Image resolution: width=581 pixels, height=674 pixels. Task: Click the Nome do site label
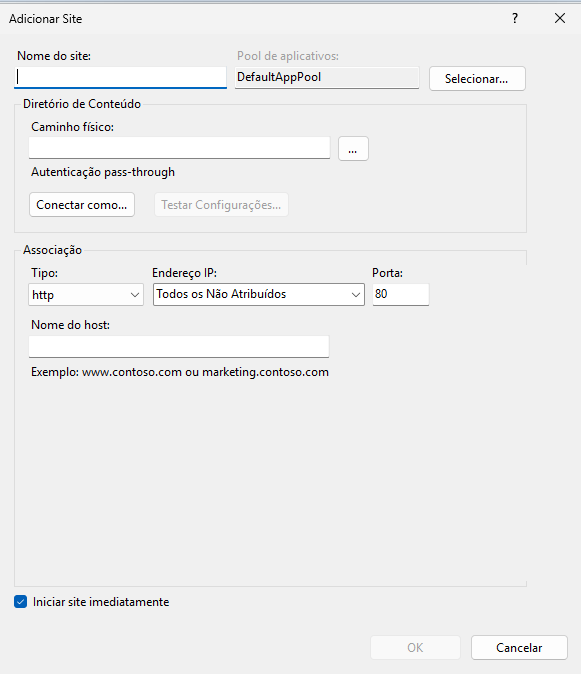(54, 56)
